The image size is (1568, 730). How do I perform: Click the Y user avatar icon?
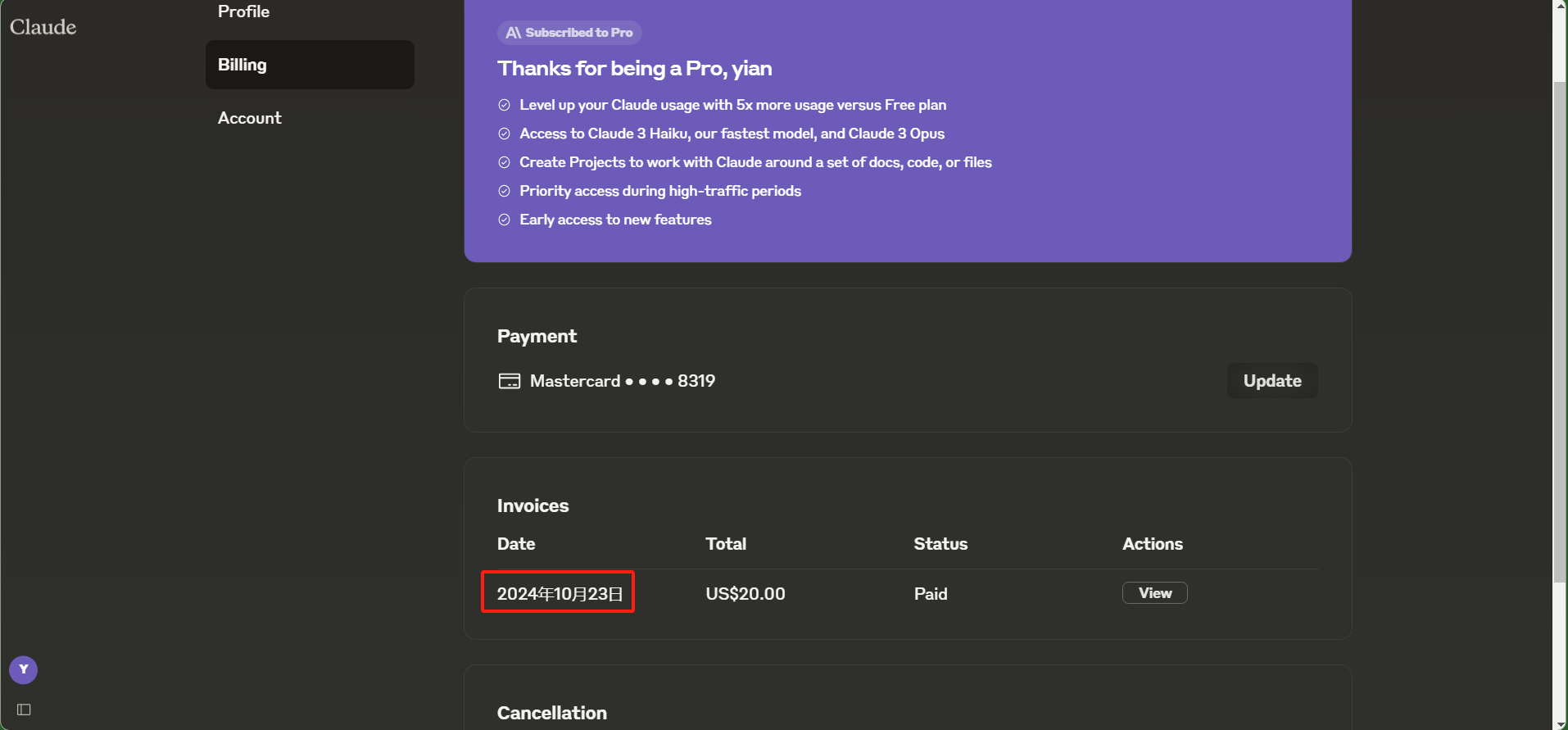24,669
